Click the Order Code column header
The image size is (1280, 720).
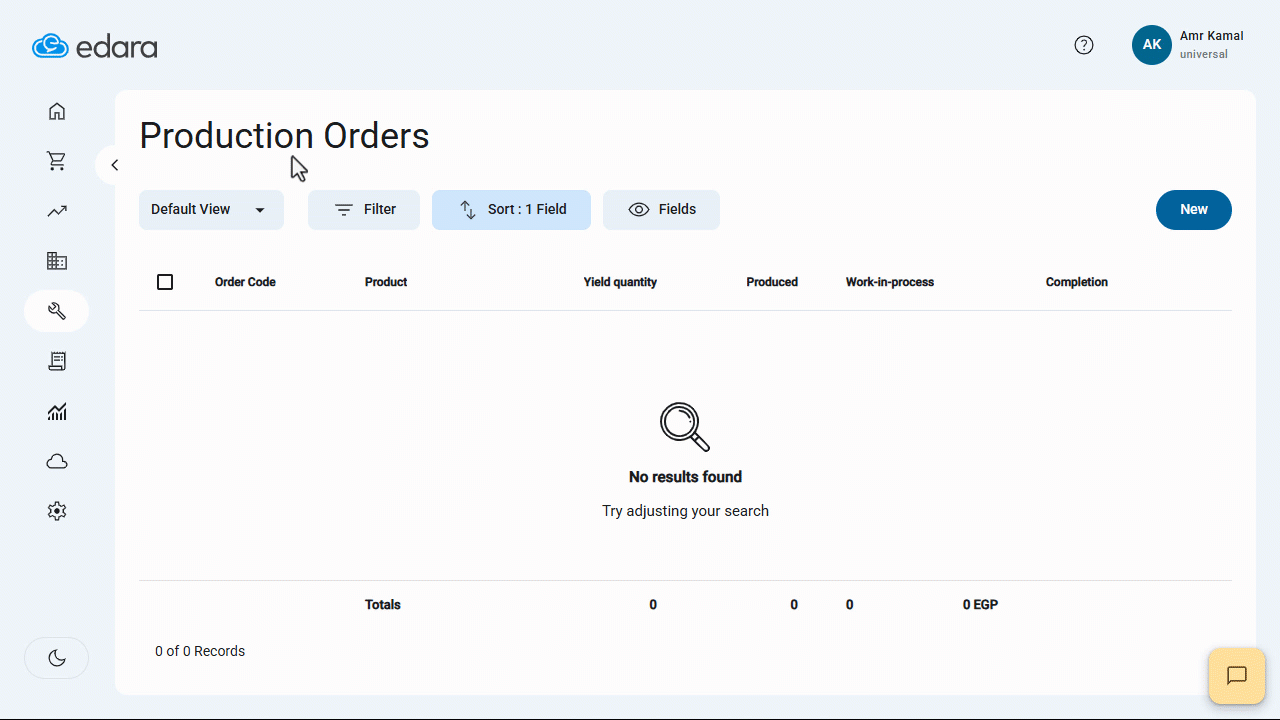[x=245, y=282]
